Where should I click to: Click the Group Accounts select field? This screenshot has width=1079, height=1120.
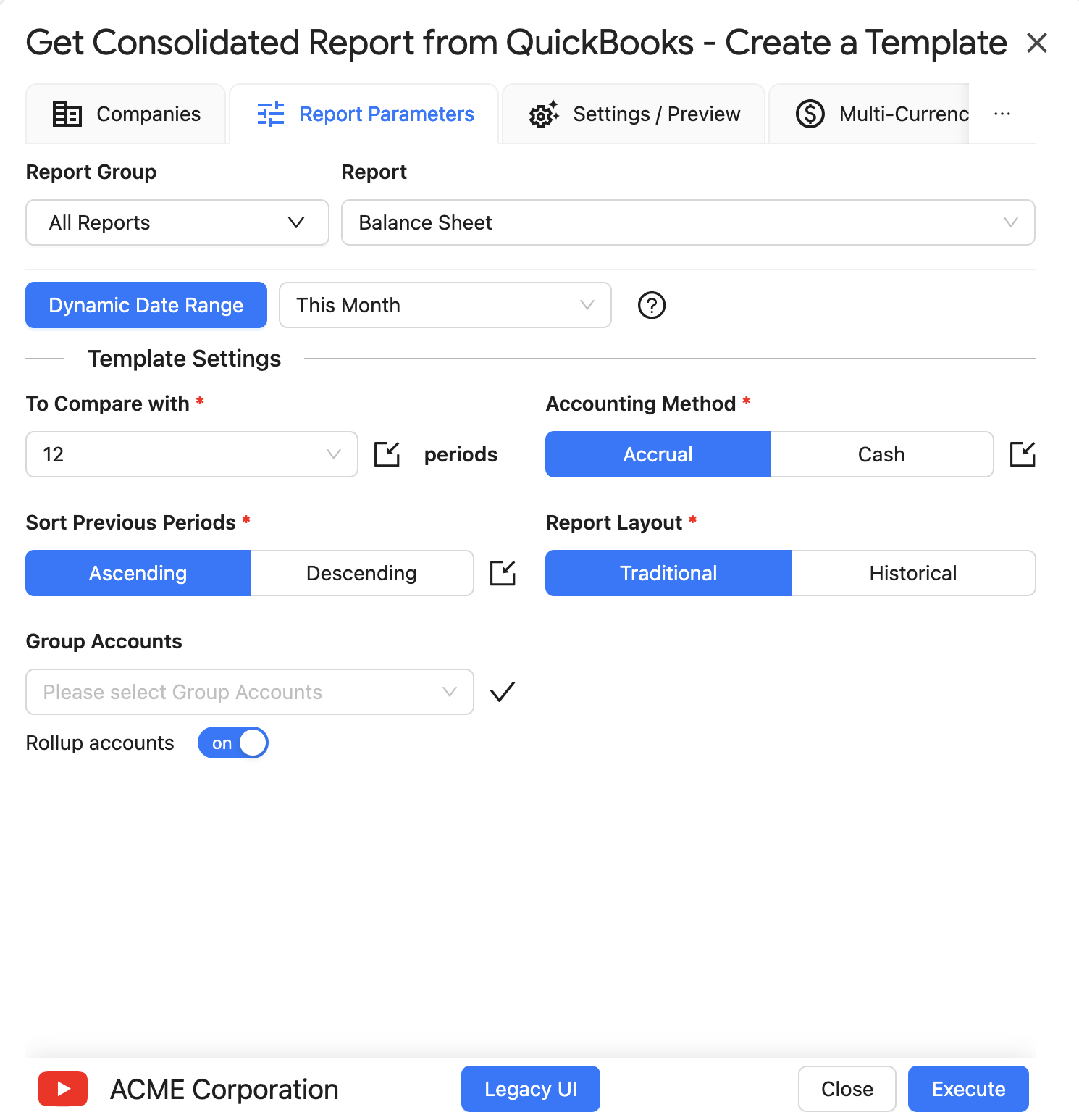click(x=250, y=692)
